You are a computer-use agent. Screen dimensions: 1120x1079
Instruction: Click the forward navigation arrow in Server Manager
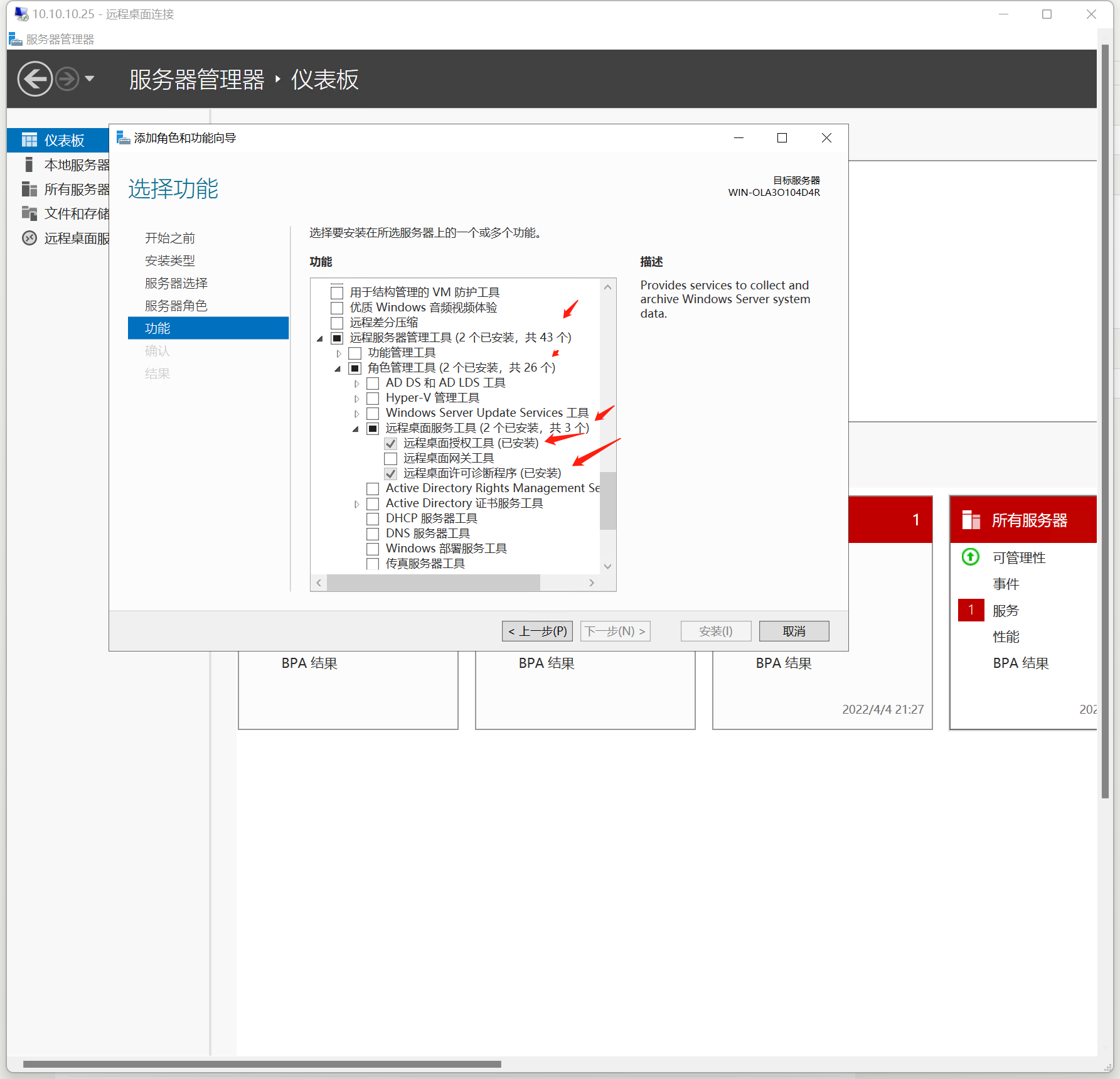pos(67,79)
